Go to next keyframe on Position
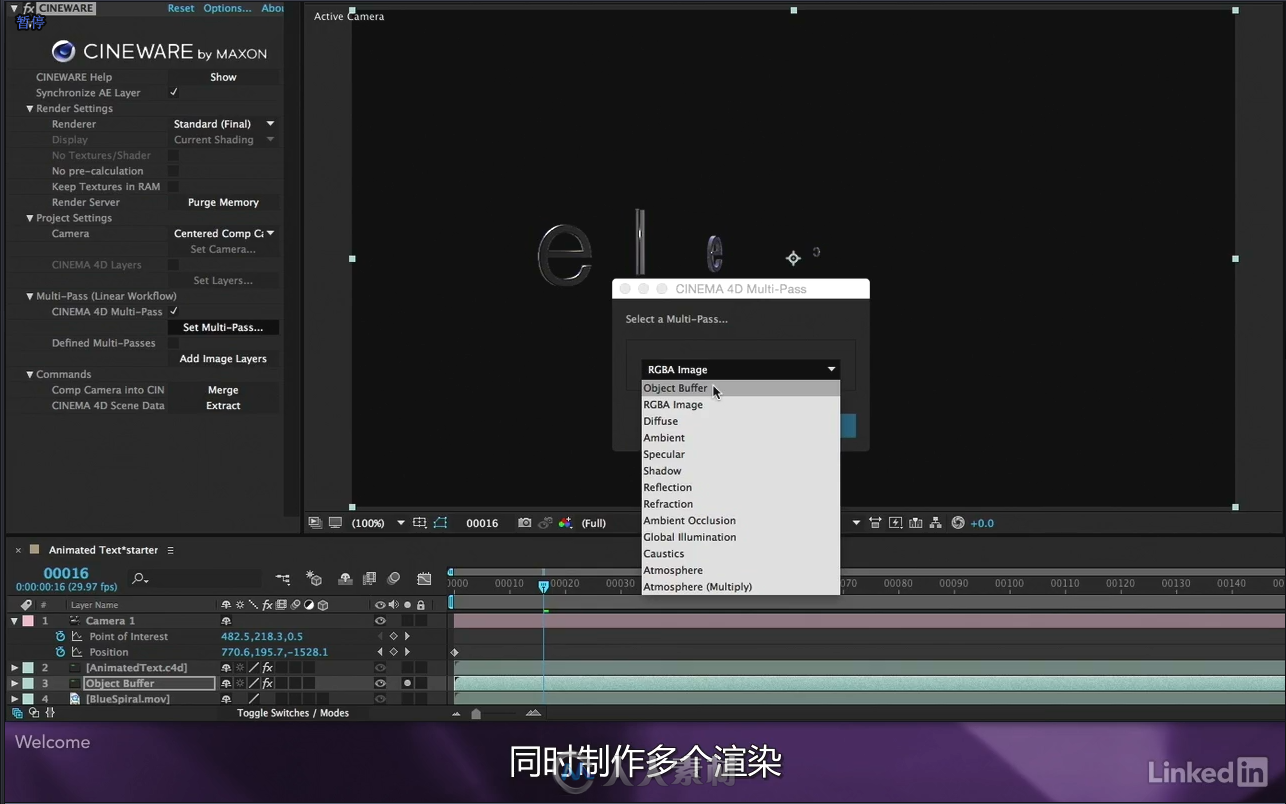This screenshot has height=804, width=1286. (407, 652)
